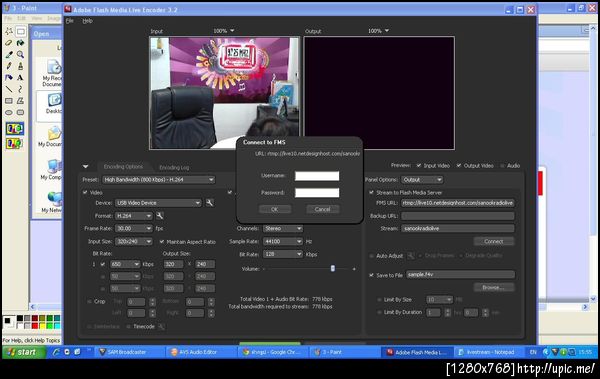Choose the Rounded Rectangle tool in Paint
The height and width of the screenshot is (379, 600).
pyautogui.click(x=20, y=112)
